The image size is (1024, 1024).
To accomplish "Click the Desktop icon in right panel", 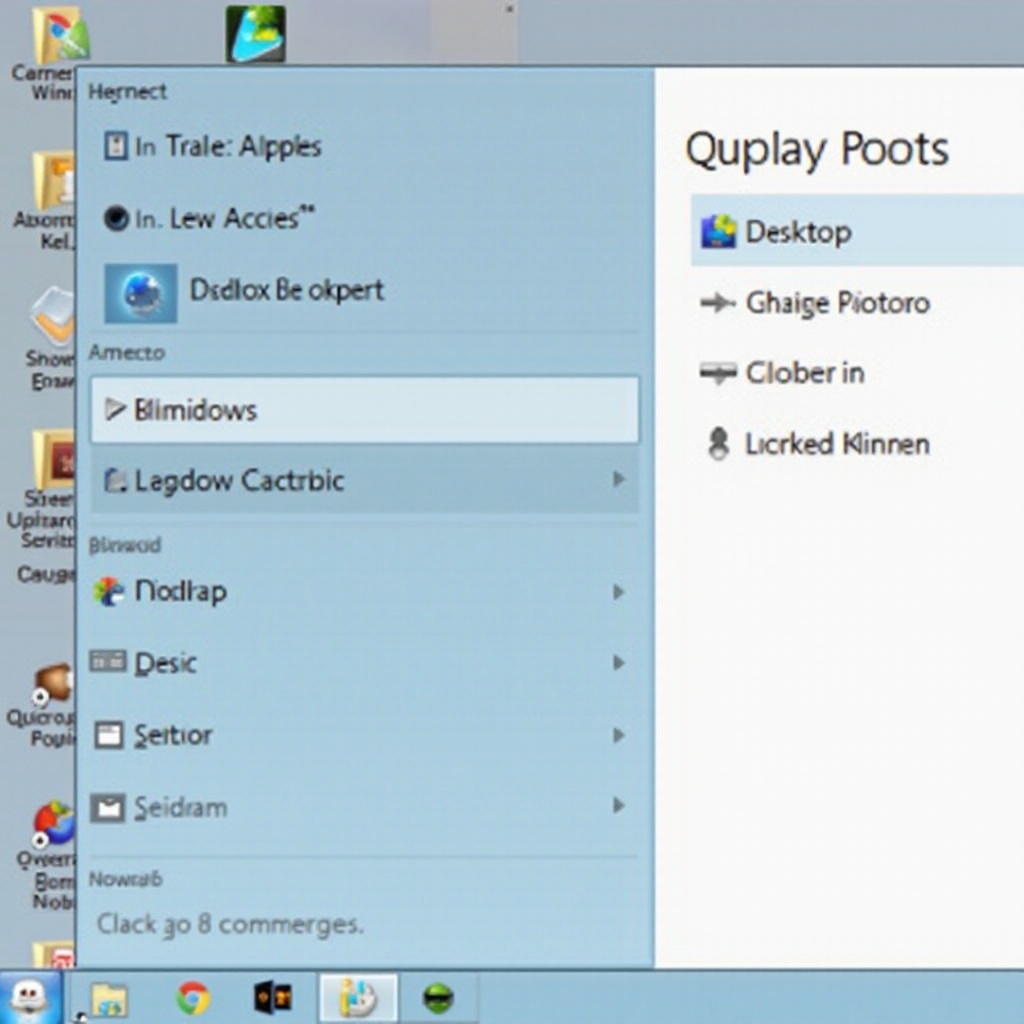I will (x=719, y=232).
